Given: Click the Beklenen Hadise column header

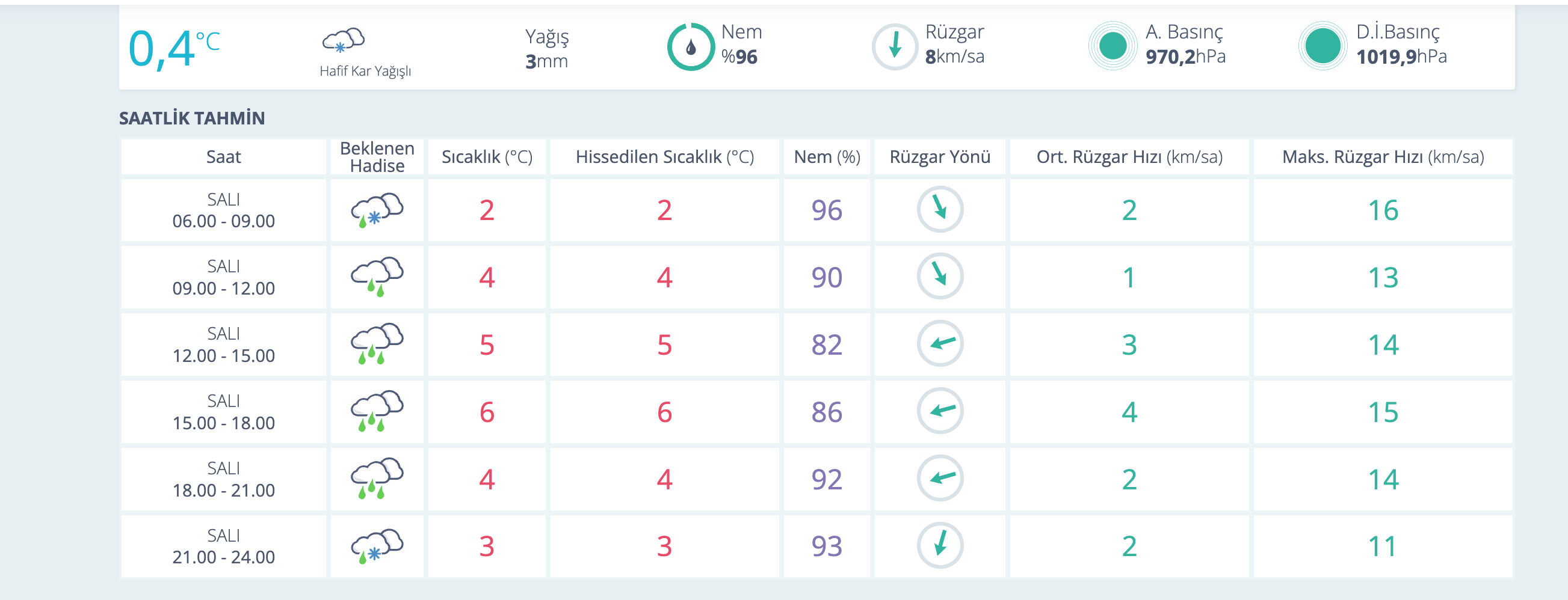Looking at the screenshot, I should pos(377,157).
